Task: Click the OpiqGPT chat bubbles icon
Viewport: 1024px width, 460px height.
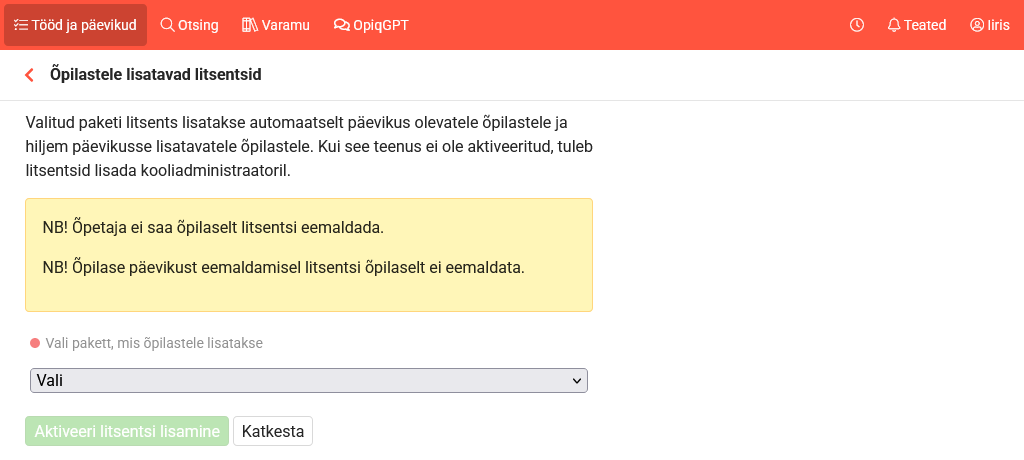Action: coord(342,25)
